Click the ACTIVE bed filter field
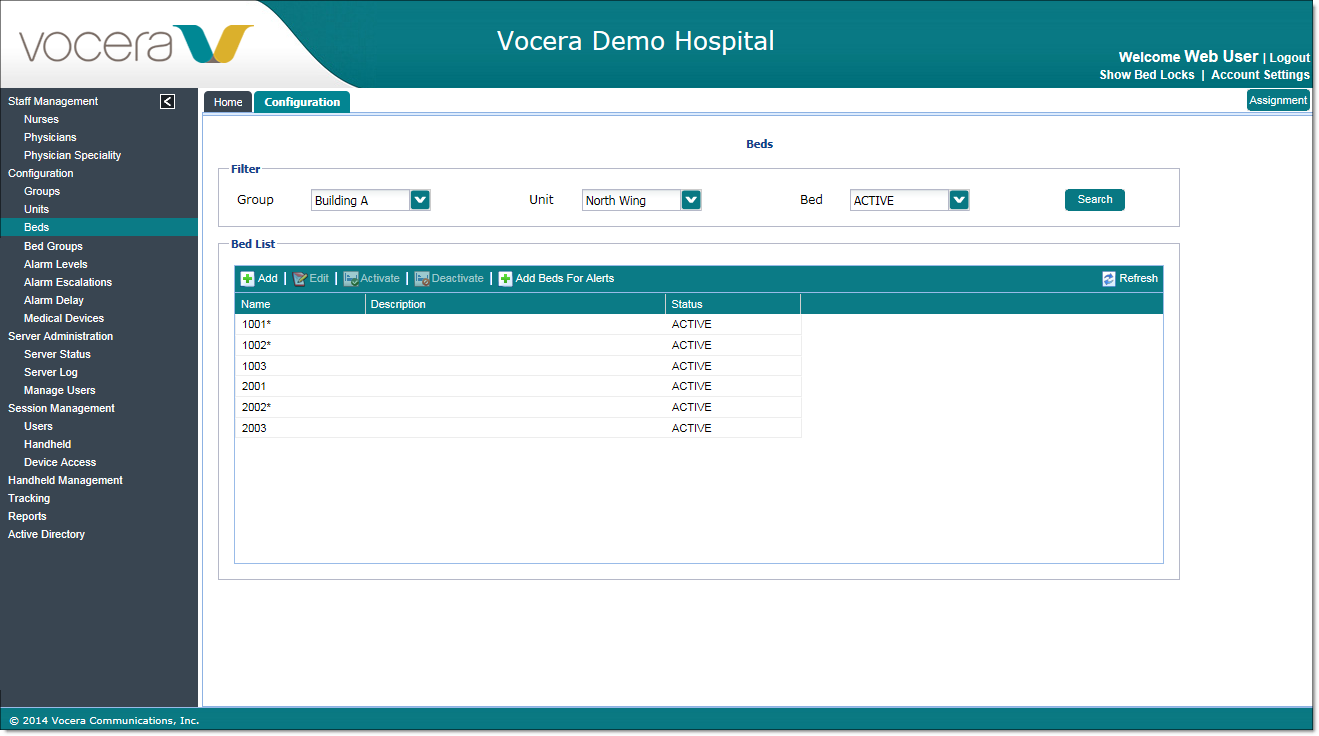 pos(900,200)
